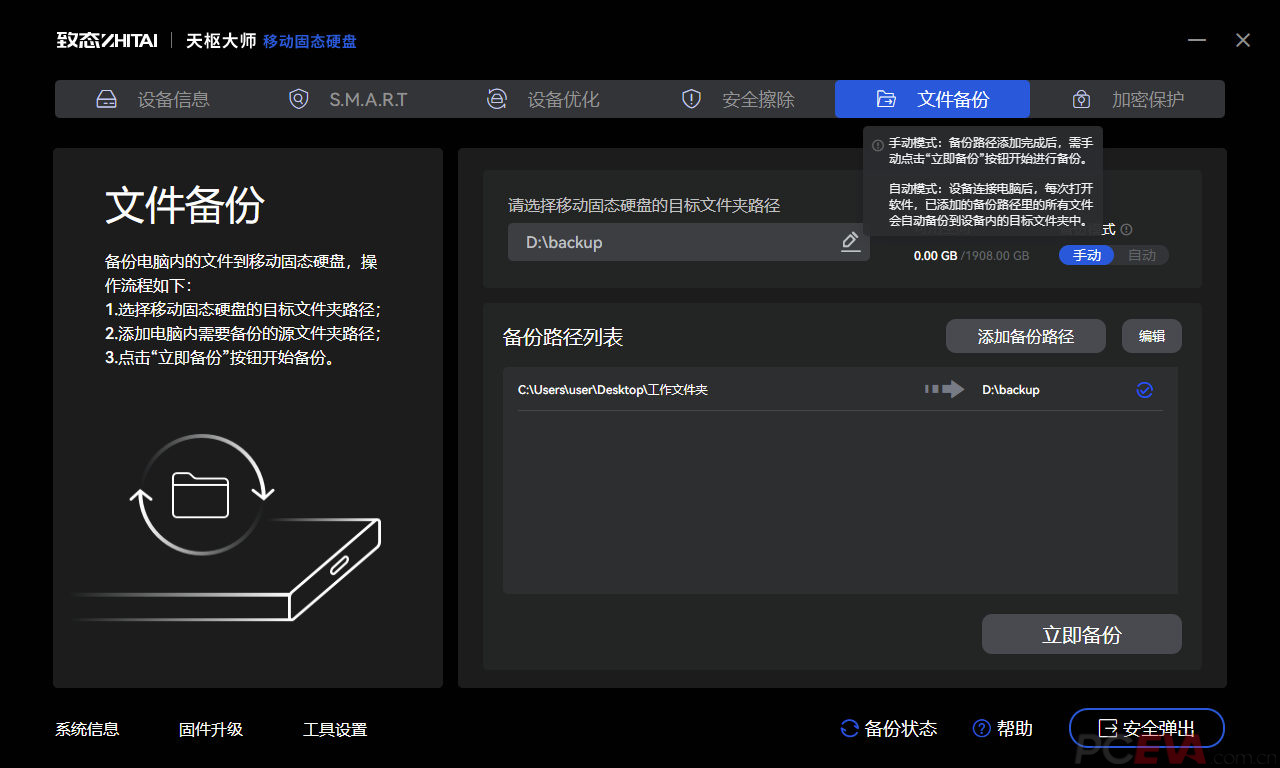Image resolution: width=1280 pixels, height=768 pixels.
Task: Click the pencil icon beside D:\backup
Action: click(850, 241)
